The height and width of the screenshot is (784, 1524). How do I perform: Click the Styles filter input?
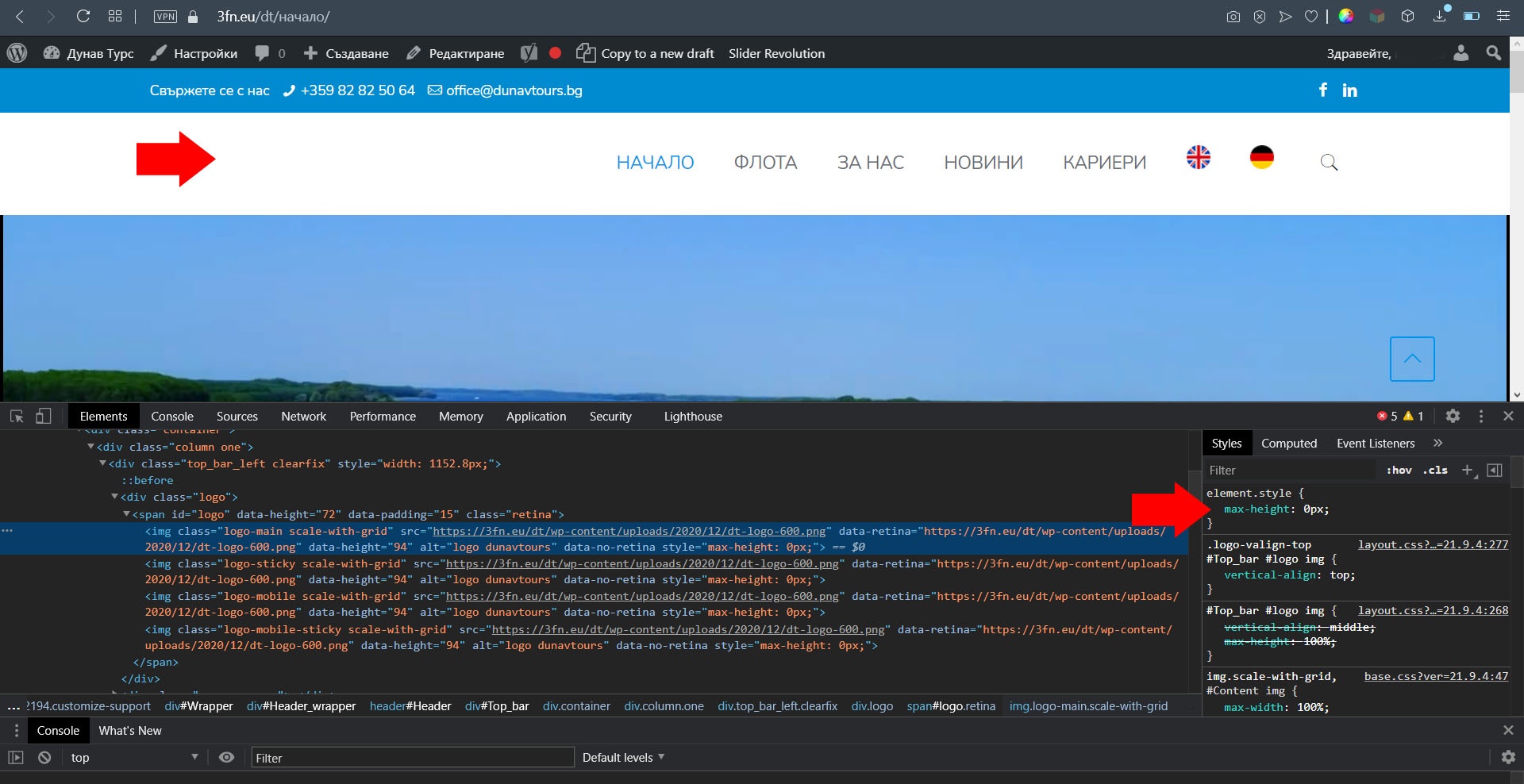1290,471
